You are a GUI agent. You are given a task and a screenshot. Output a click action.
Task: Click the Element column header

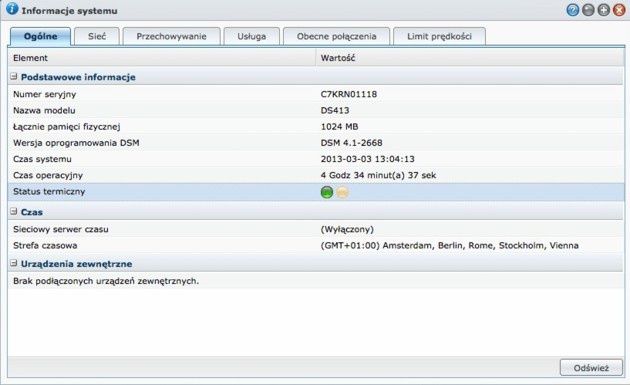162,58
